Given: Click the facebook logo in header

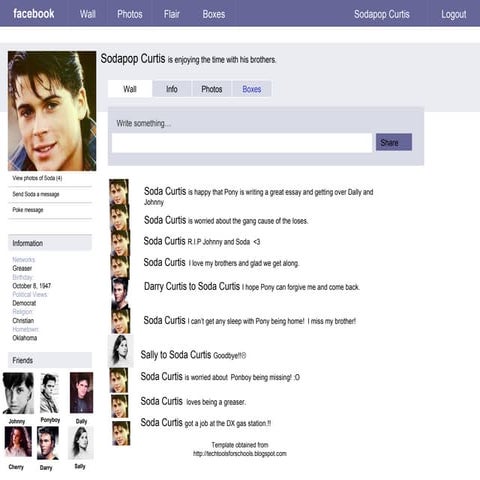Looking at the screenshot, I should [34, 14].
